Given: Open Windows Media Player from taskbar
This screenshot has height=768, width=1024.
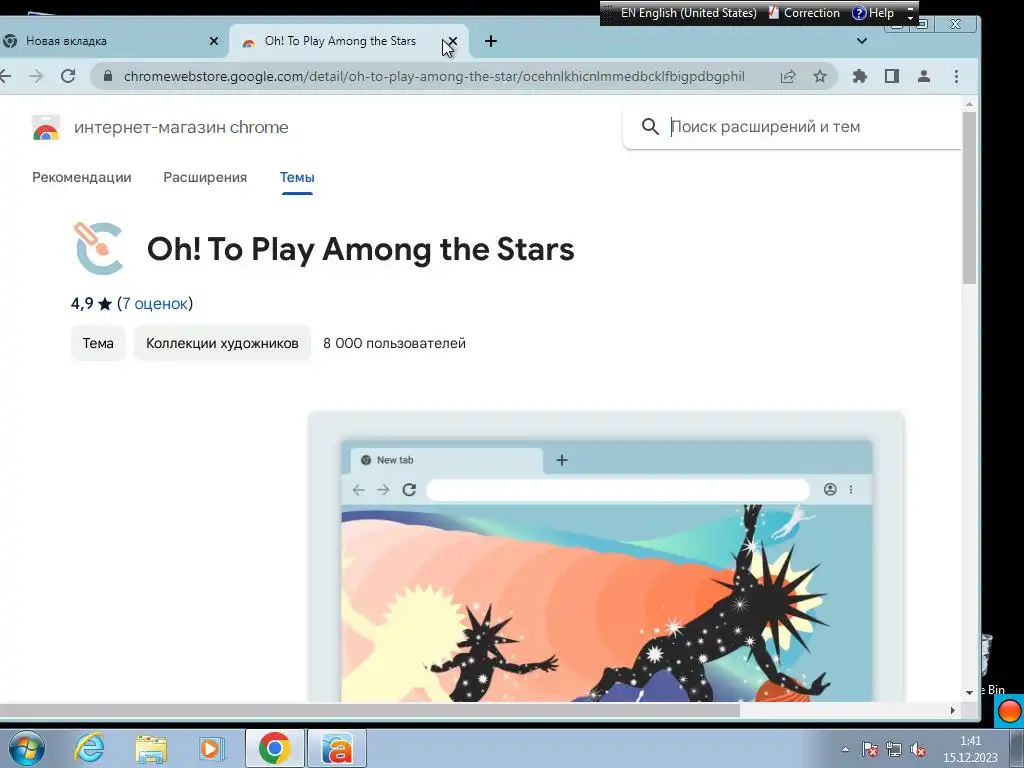Looking at the screenshot, I should pyautogui.click(x=212, y=748).
